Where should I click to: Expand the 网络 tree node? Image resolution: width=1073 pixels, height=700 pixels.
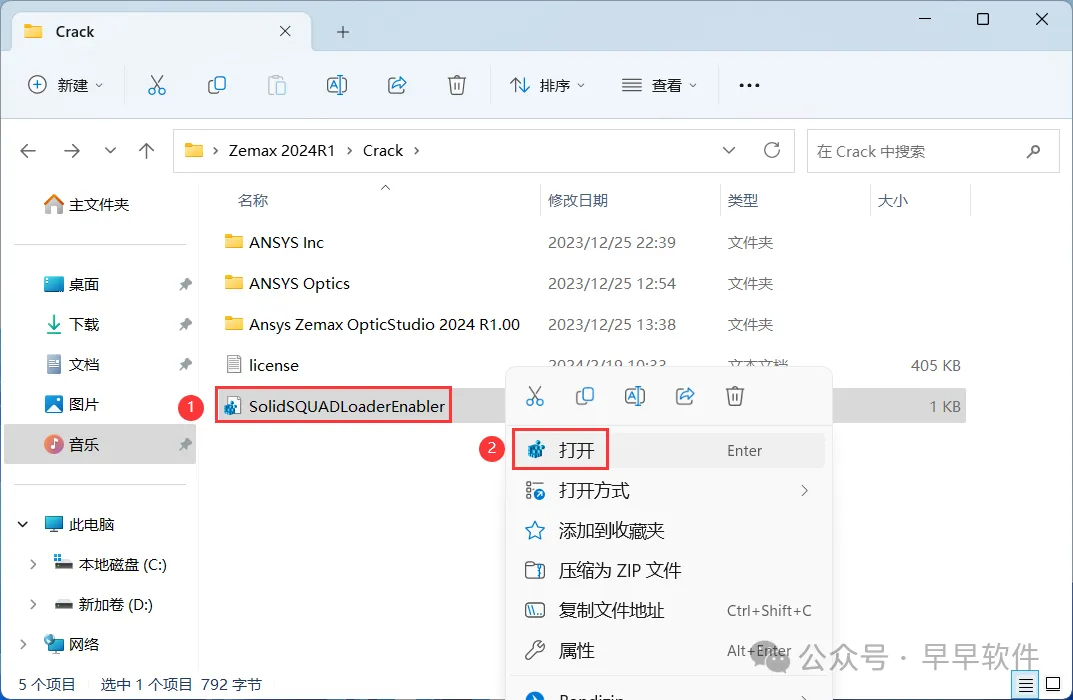[23, 644]
